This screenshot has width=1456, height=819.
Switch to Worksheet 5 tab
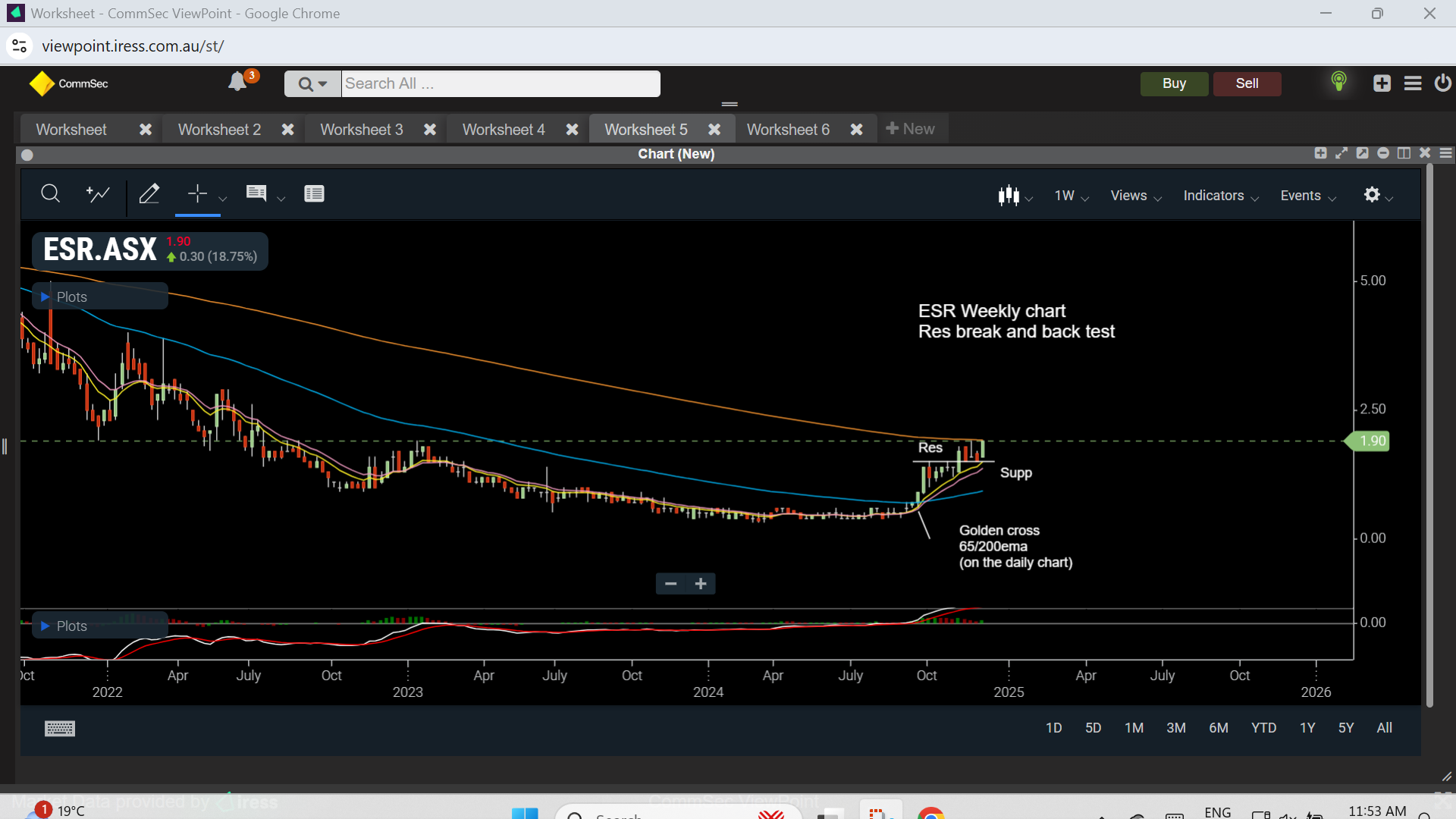click(646, 130)
